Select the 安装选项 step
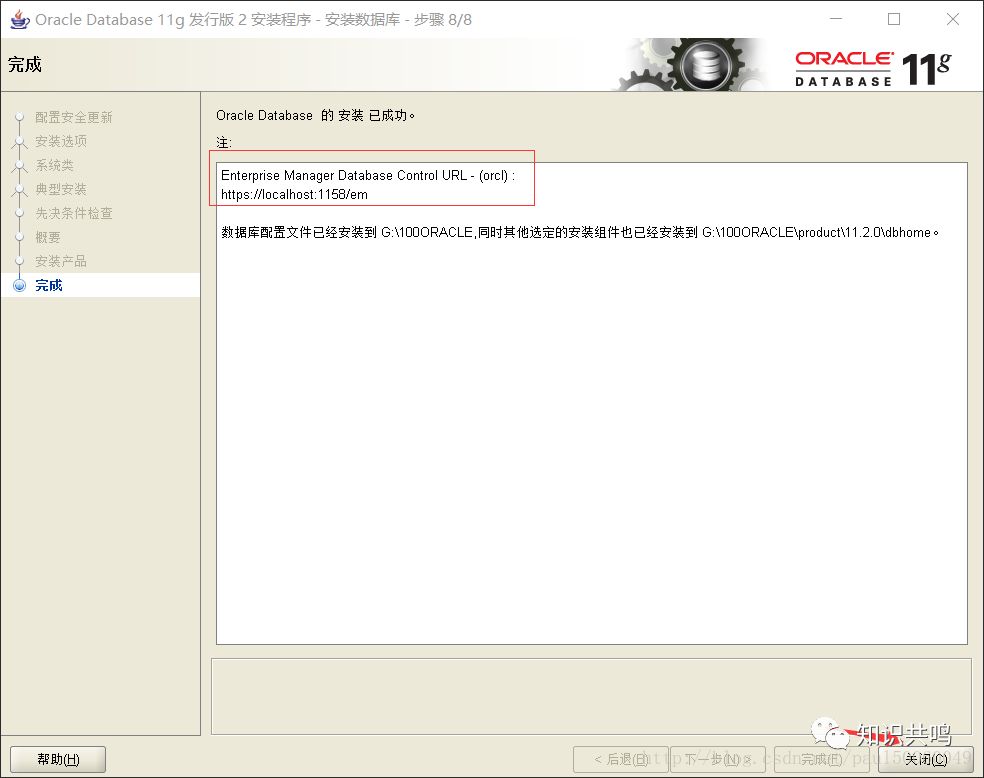984x778 pixels. click(x=61, y=141)
